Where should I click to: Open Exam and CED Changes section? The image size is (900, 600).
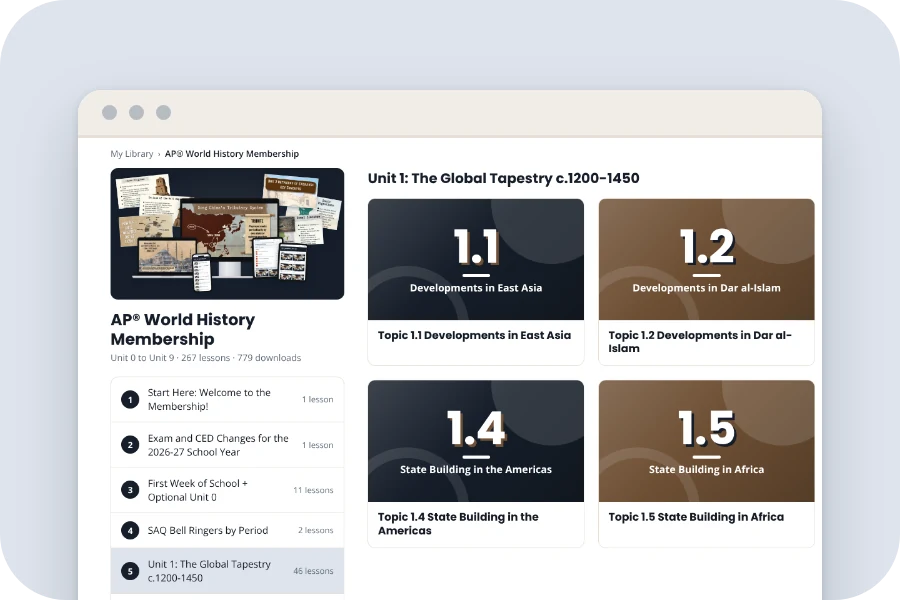click(x=227, y=445)
